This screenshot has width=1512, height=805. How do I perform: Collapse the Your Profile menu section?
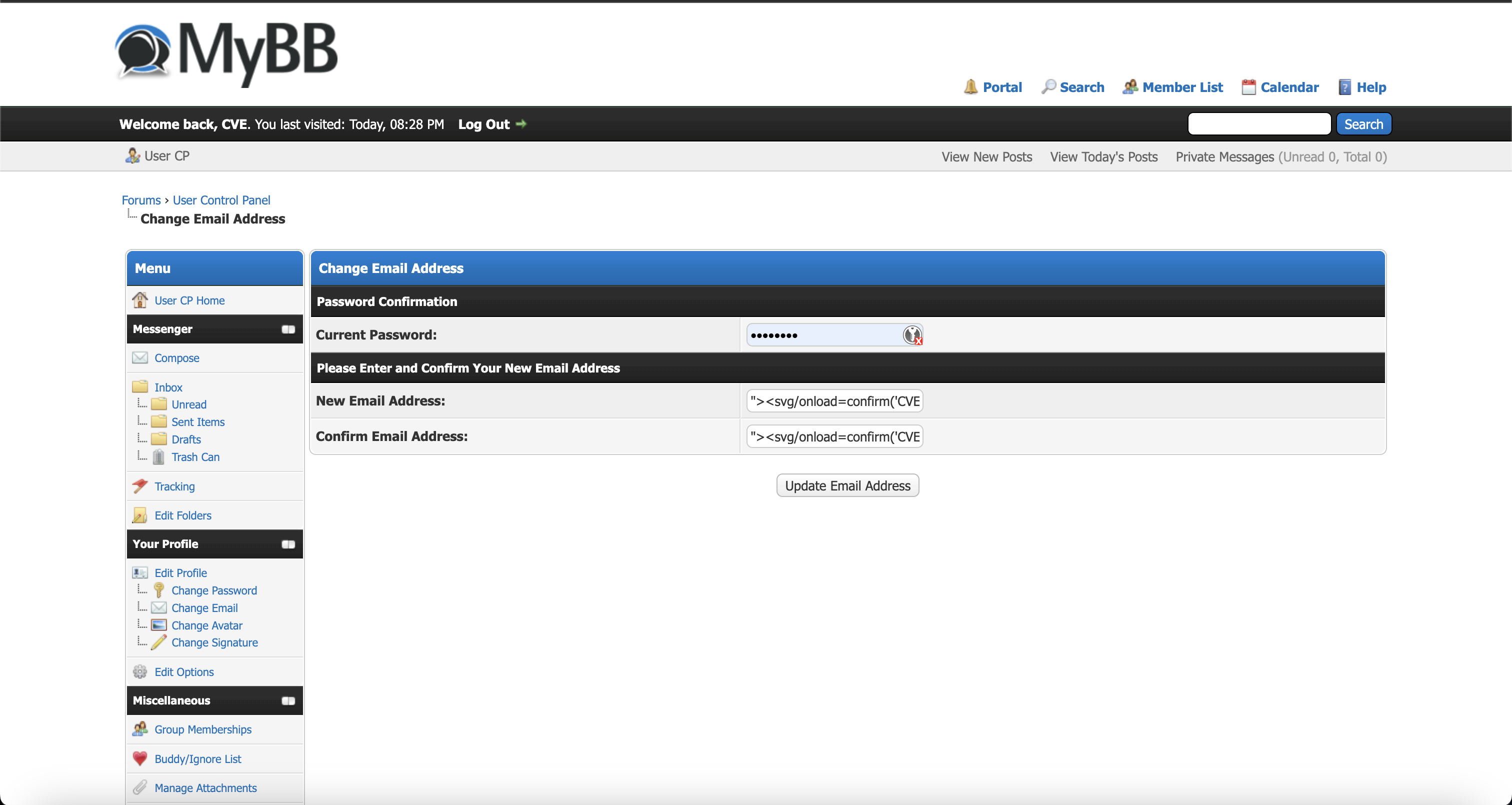click(x=288, y=544)
